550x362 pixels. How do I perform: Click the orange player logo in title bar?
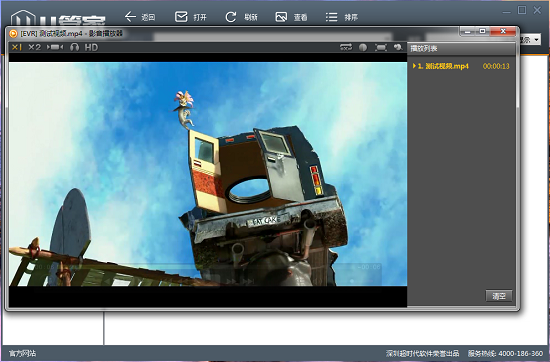[x=13, y=34]
